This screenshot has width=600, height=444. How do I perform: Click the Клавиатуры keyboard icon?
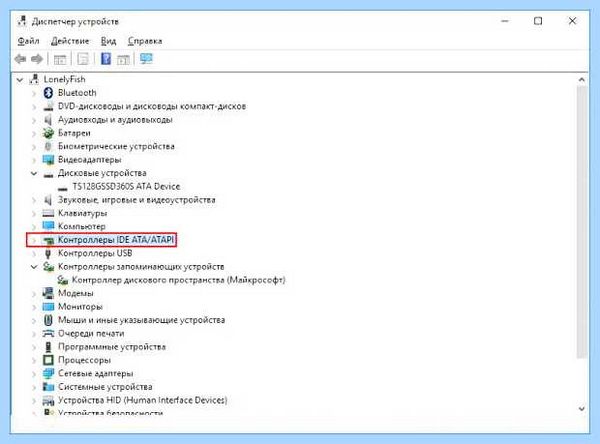[x=48, y=213]
